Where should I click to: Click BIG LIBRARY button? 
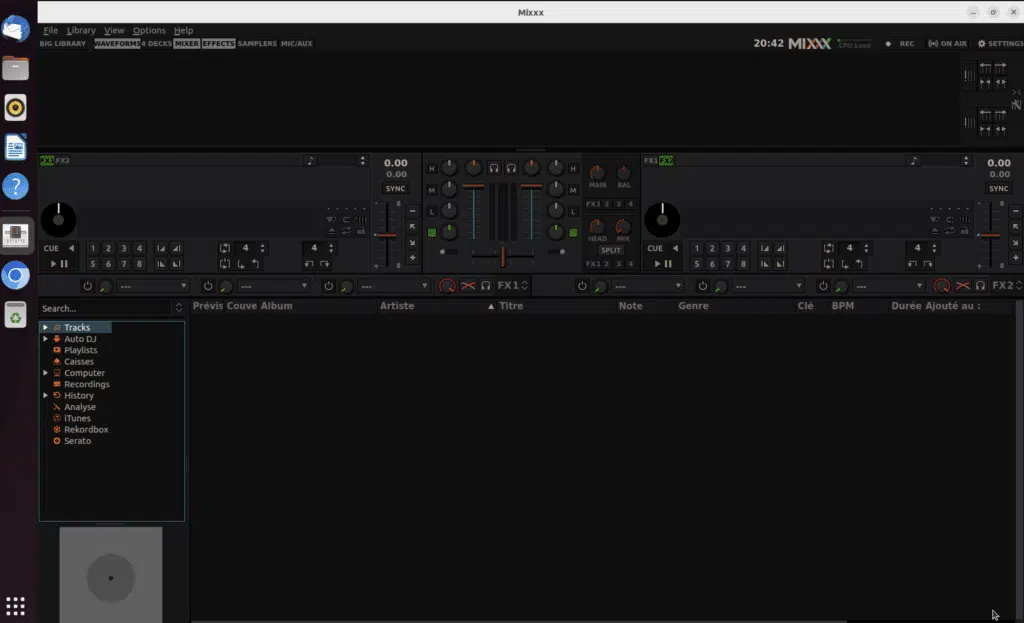[63, 44]
